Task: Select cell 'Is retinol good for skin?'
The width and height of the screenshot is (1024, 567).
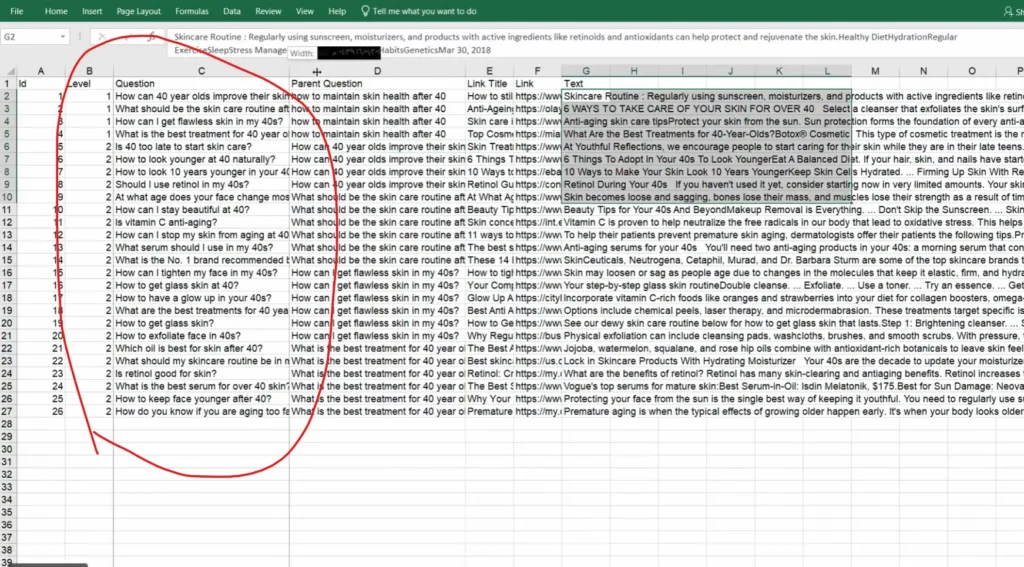Action: click(201, 374)
